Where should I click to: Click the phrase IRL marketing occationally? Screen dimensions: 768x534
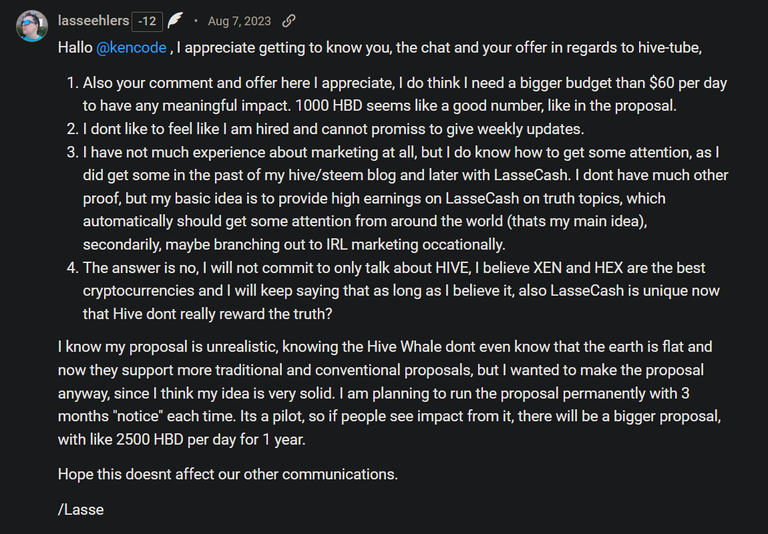[415, 244]
